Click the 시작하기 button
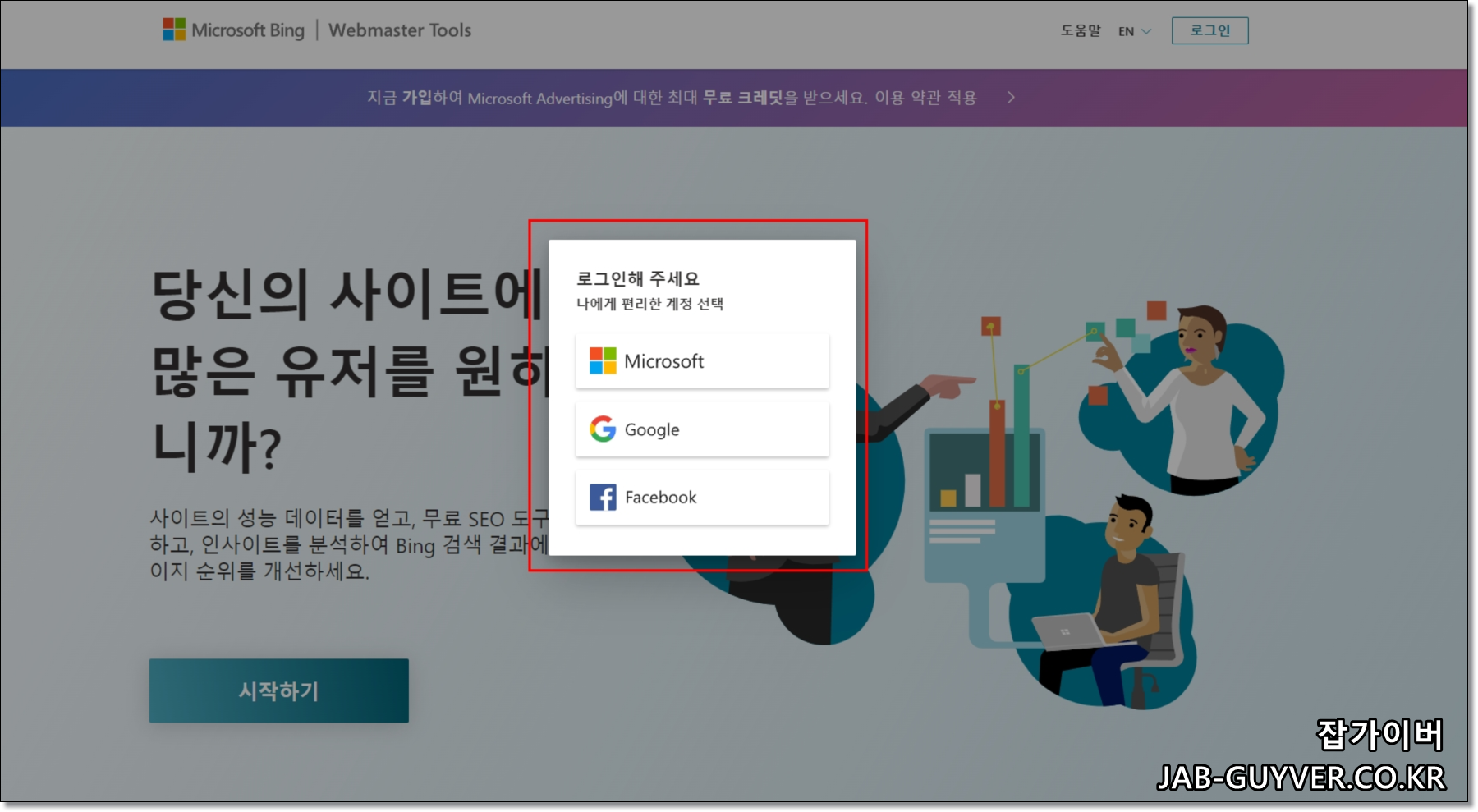This screenshot has height=812, width=1478. pyautogui.click(x=279, y=690)
